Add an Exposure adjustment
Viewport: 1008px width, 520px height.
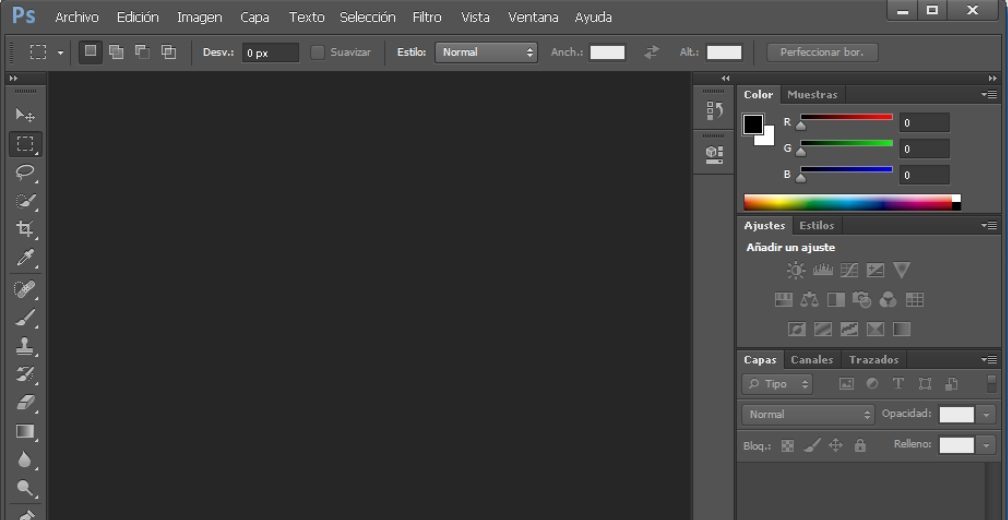pos(875,270)
